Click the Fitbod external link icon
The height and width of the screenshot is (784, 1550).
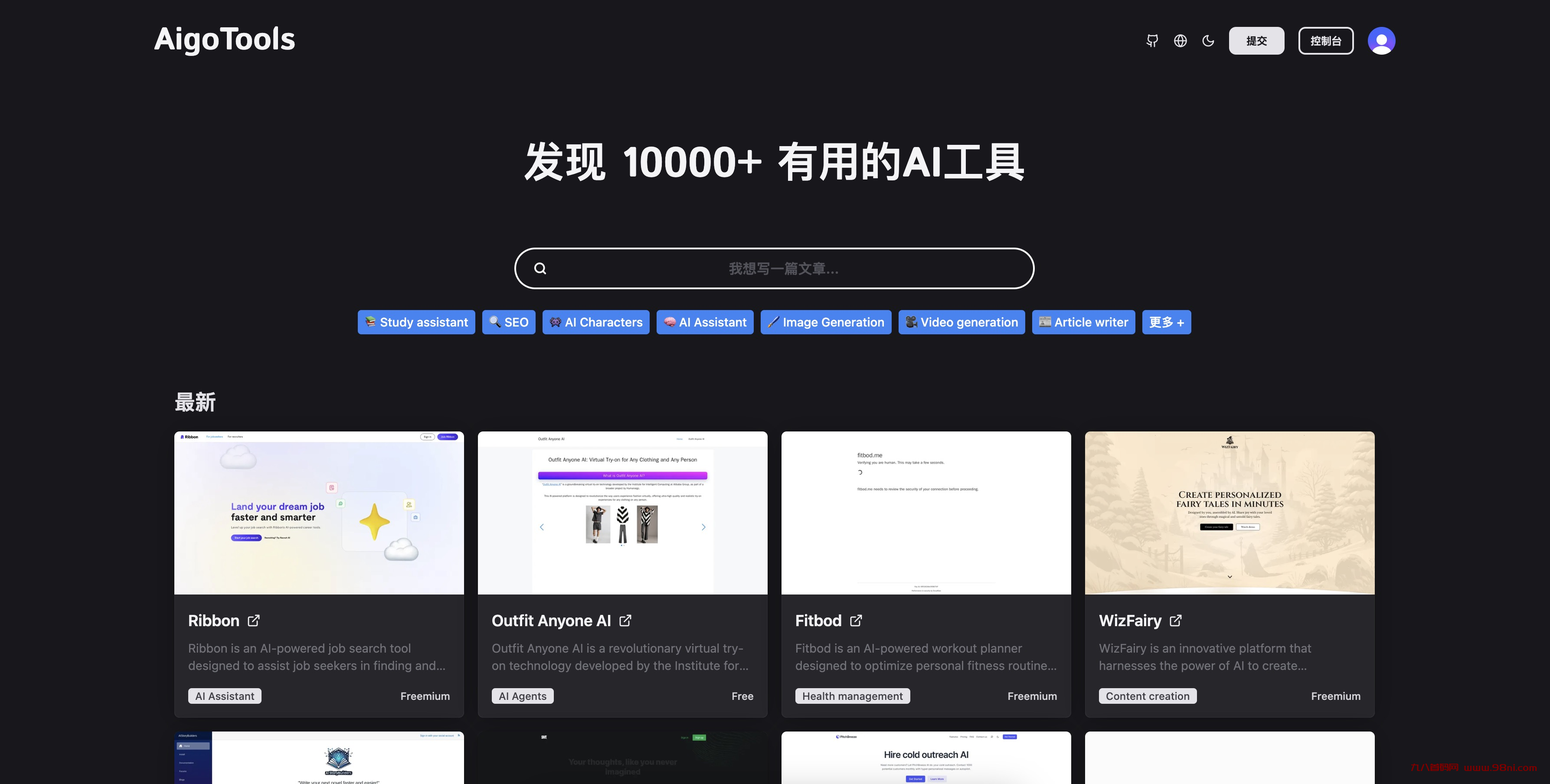(857, 621)
